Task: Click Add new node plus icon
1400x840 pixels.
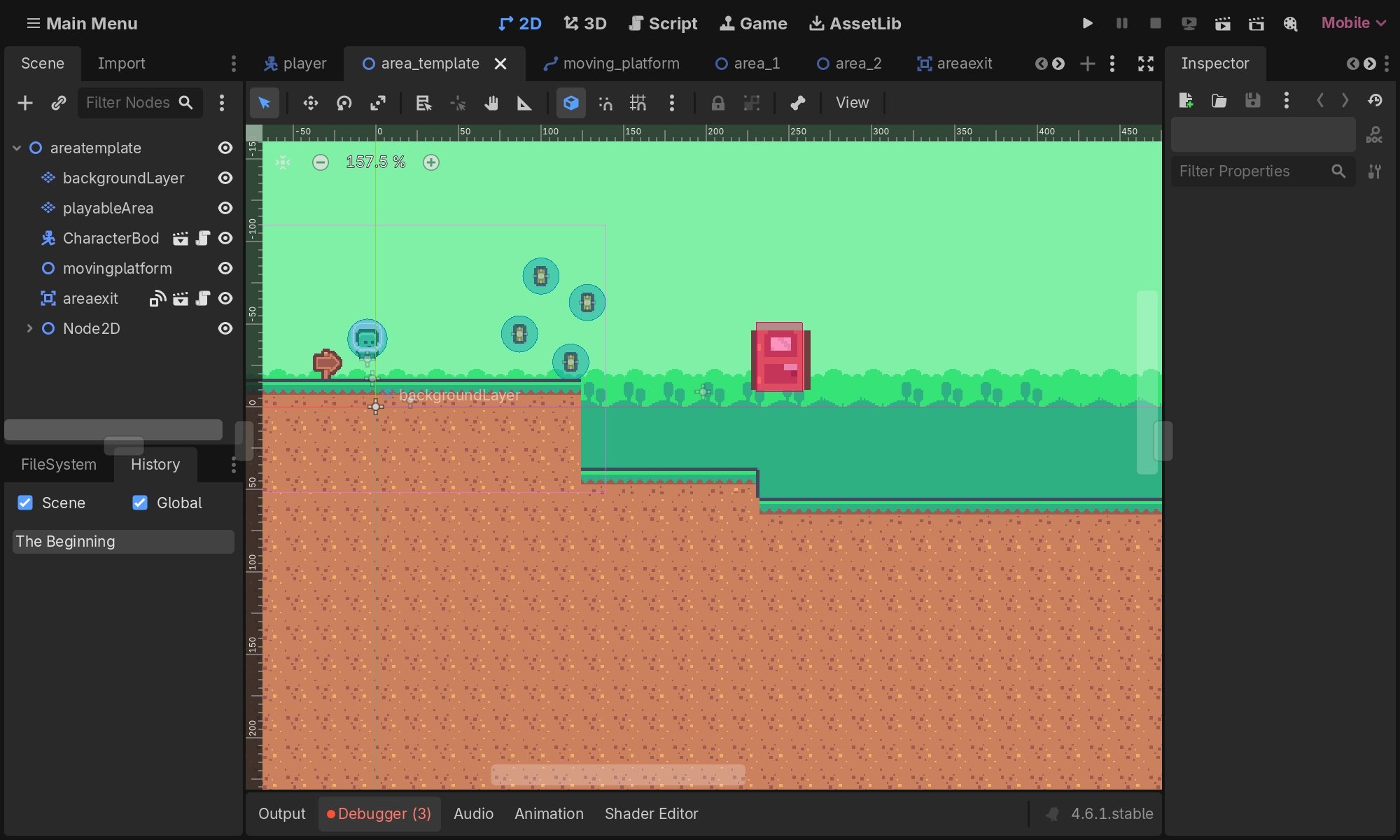Action: (25, 103)
